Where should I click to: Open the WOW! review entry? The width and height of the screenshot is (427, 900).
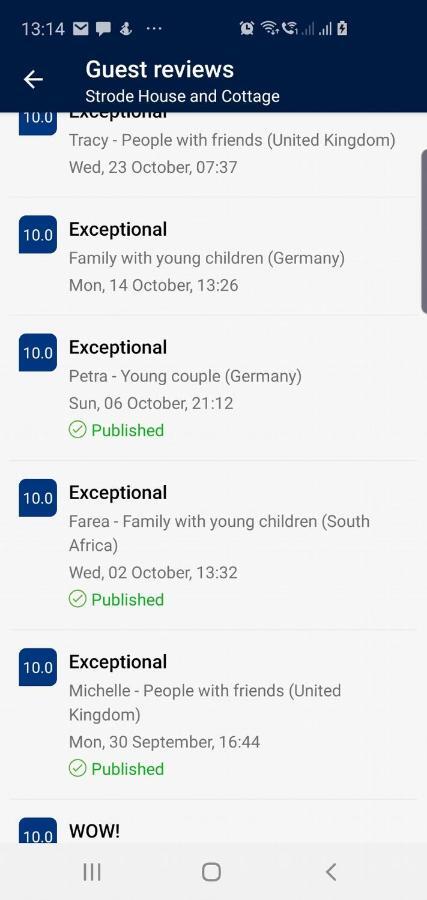(x=214, y=822)
